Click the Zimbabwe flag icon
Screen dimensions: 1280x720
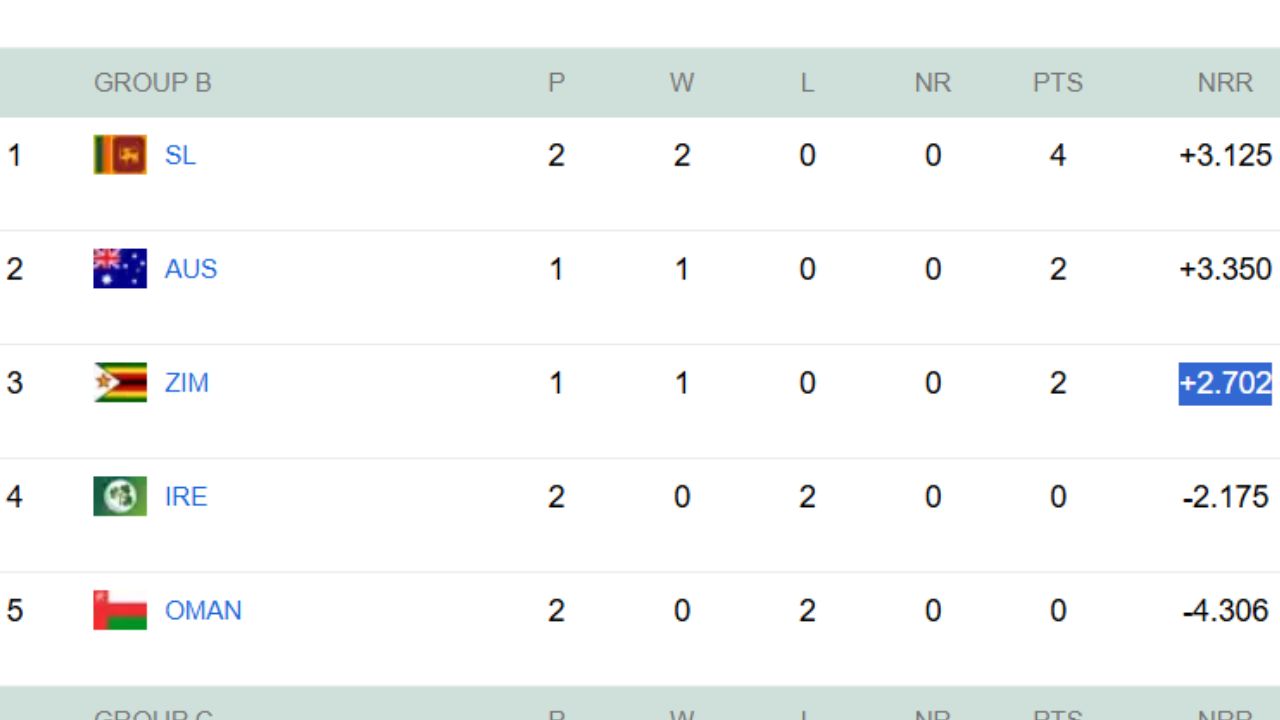pyautogui.click(x=120, y=383)
